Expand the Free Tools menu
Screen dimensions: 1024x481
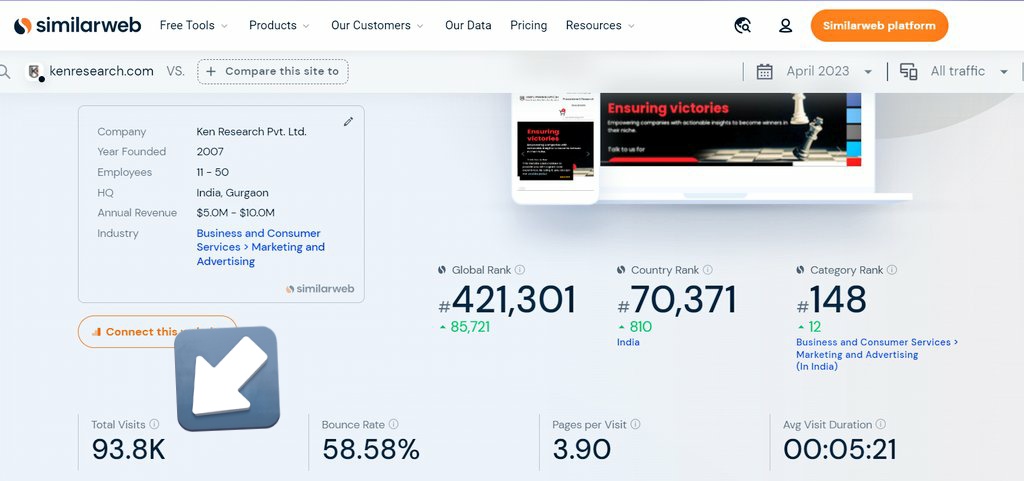[194, 25]
